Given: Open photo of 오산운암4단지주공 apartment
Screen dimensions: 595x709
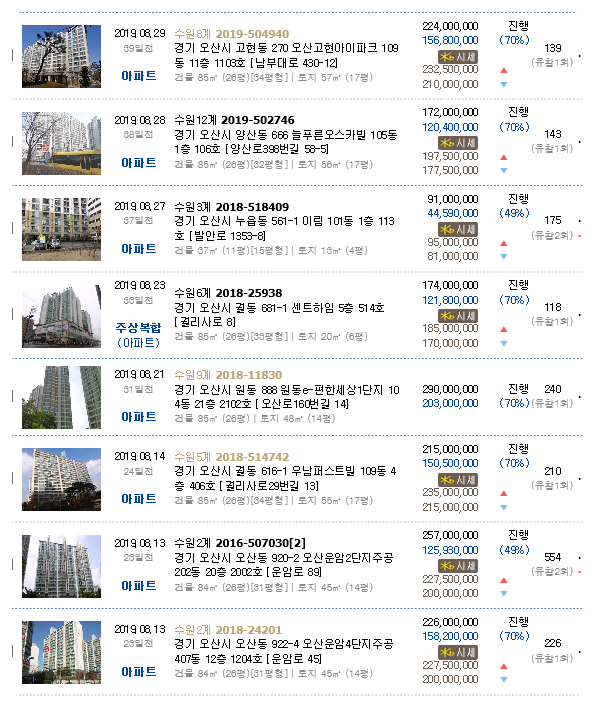Looking at the screenshot, I should pyautogui.click(x=61, y=652).
